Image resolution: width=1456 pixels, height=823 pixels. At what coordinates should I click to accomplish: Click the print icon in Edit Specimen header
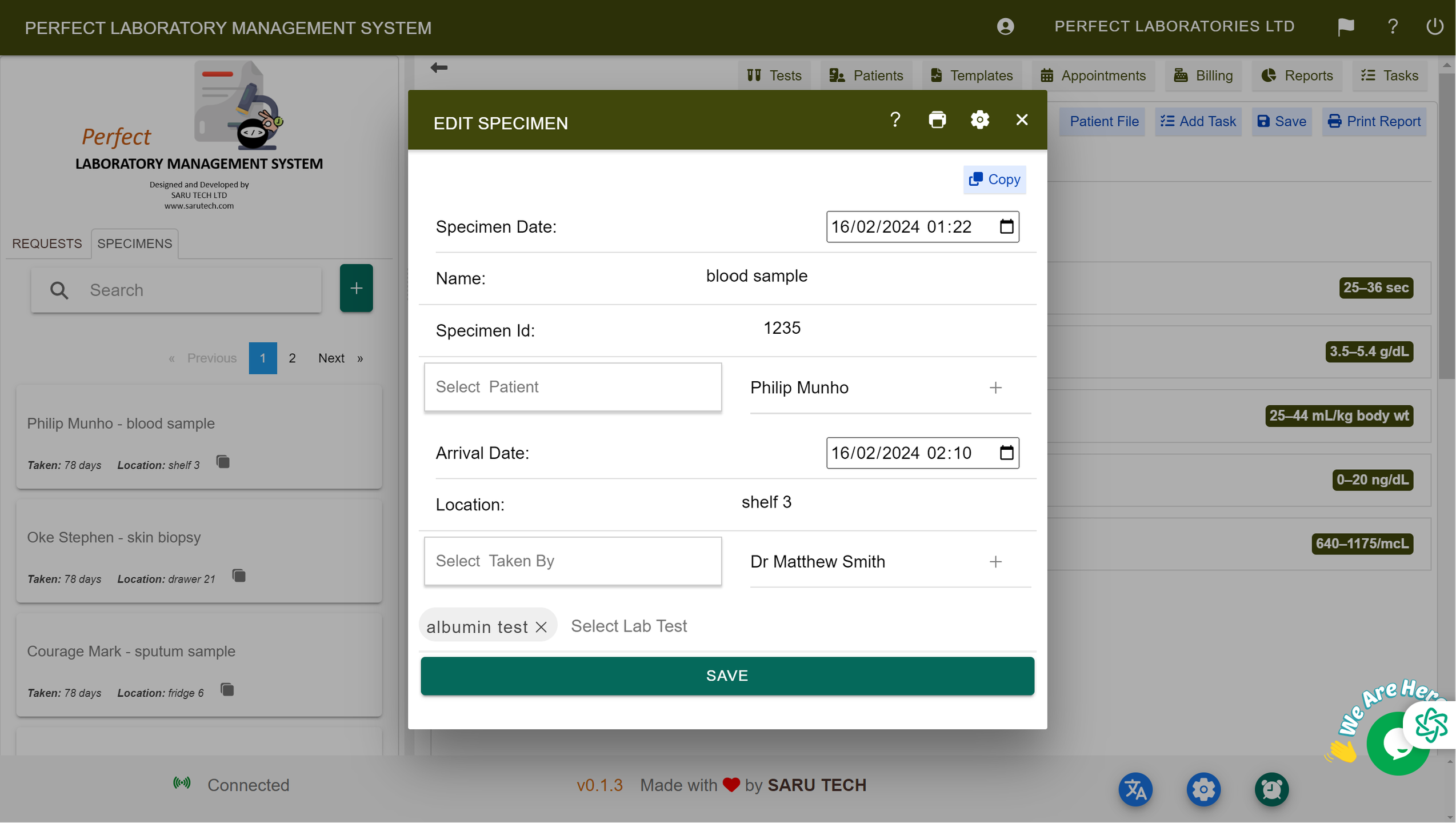(937, 120)
